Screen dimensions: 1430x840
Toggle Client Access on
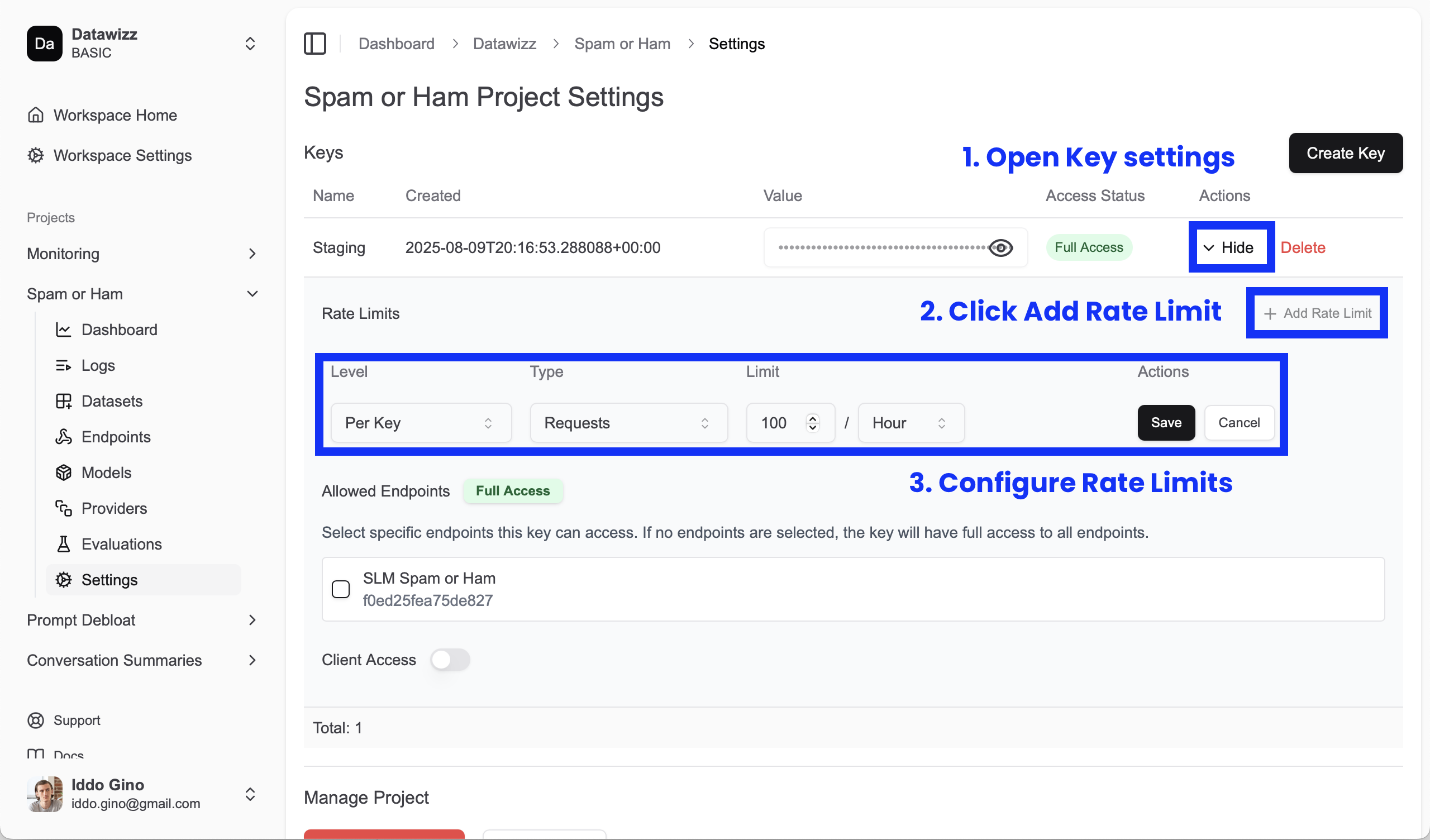coord(450,660)
